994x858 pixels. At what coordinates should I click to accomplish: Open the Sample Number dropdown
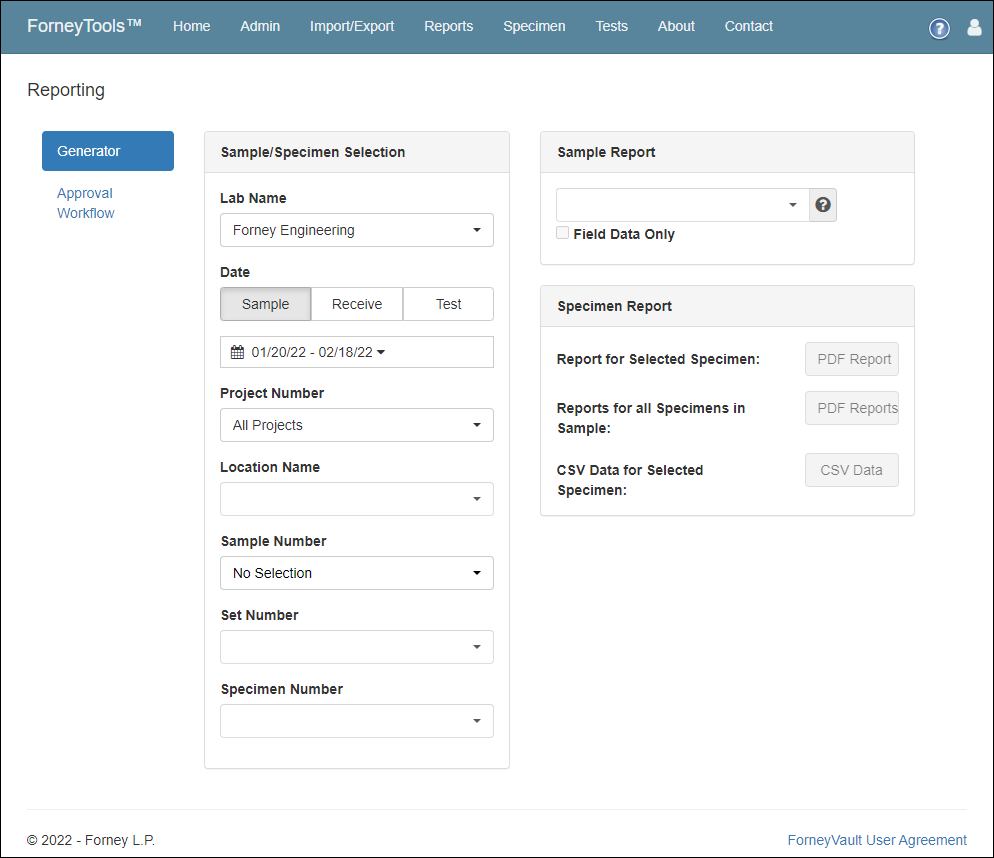click(x=357, y=573)
